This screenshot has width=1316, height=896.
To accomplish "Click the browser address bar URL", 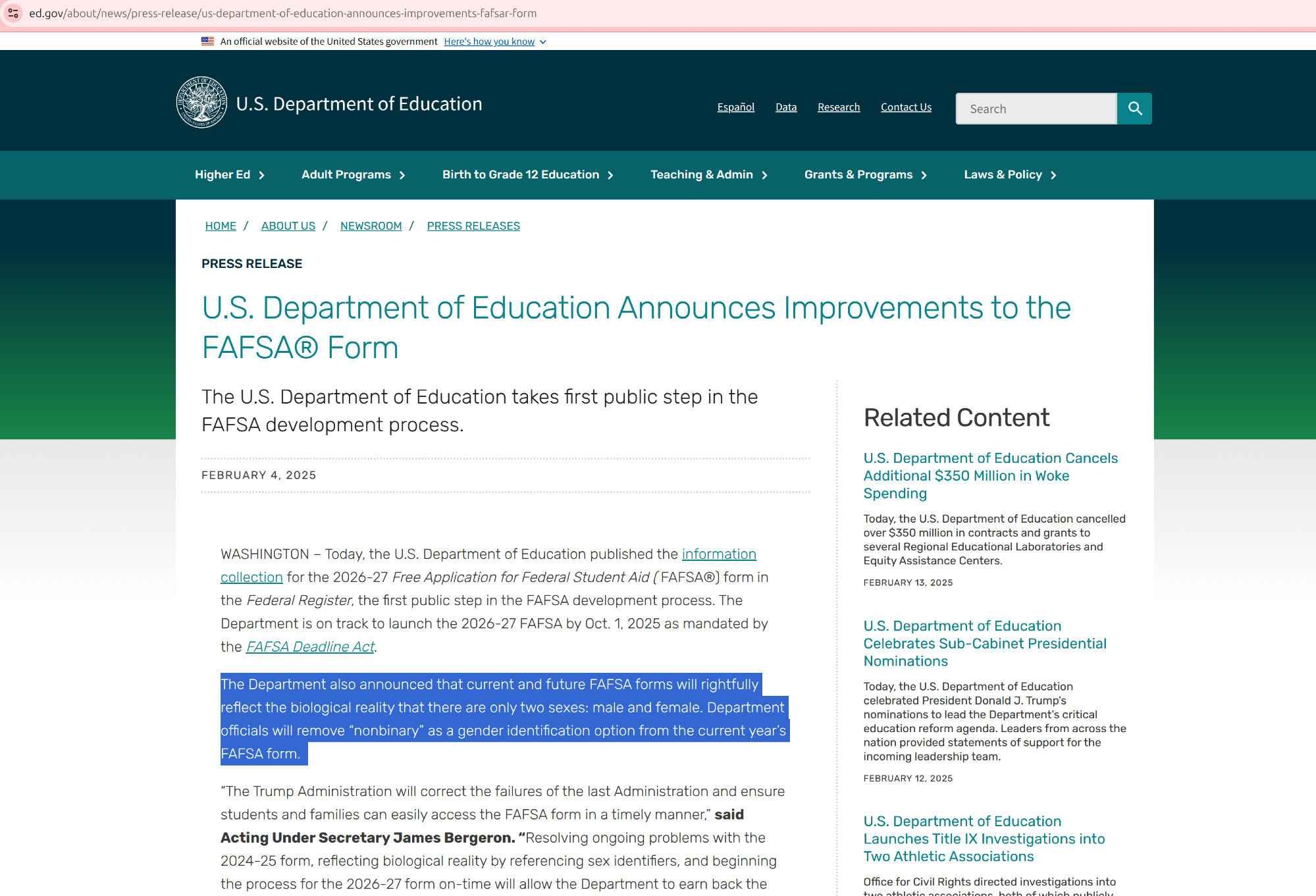I will [283, 13].
